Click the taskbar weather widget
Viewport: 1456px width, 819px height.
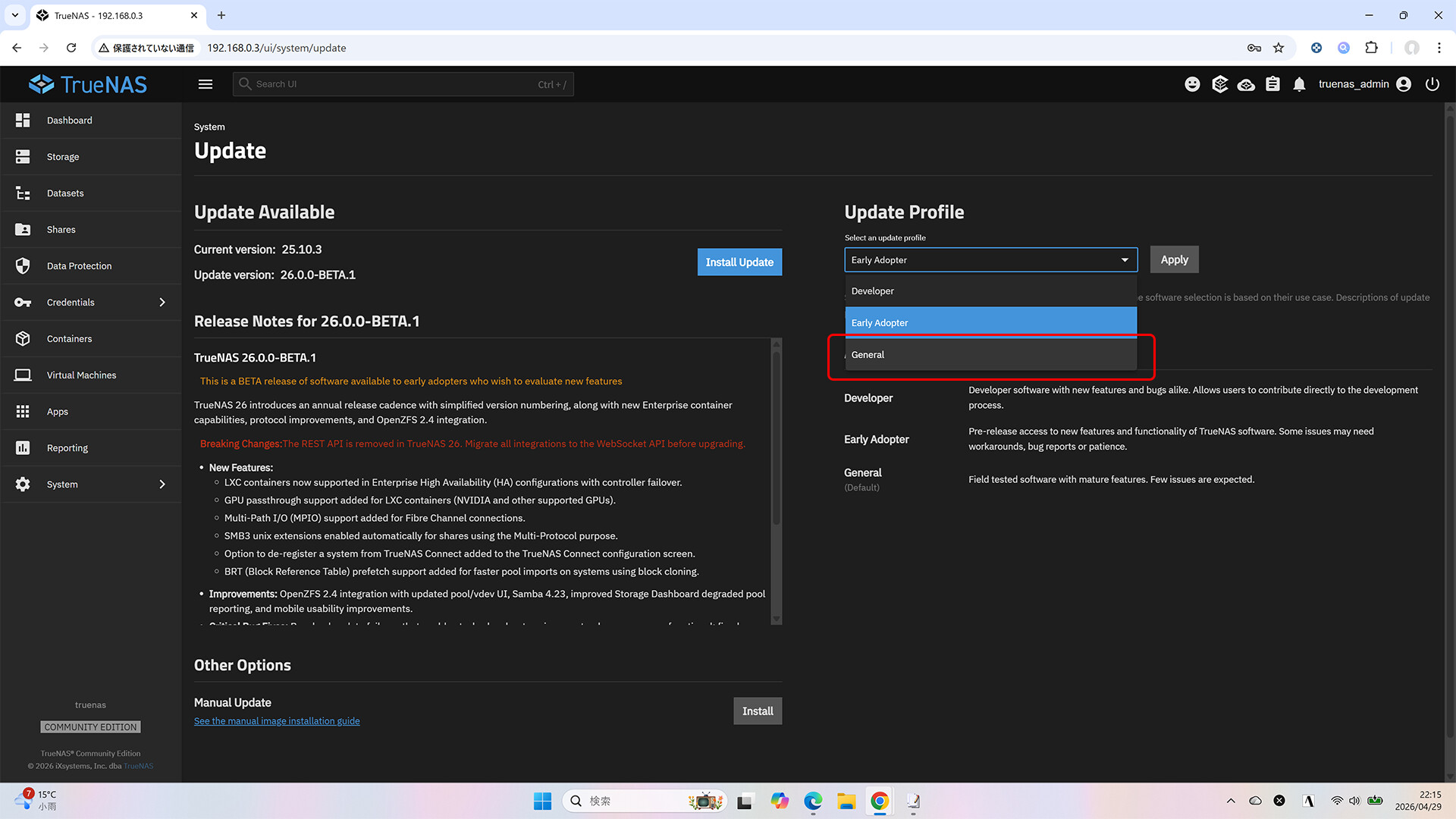click(x=36, y=800)
